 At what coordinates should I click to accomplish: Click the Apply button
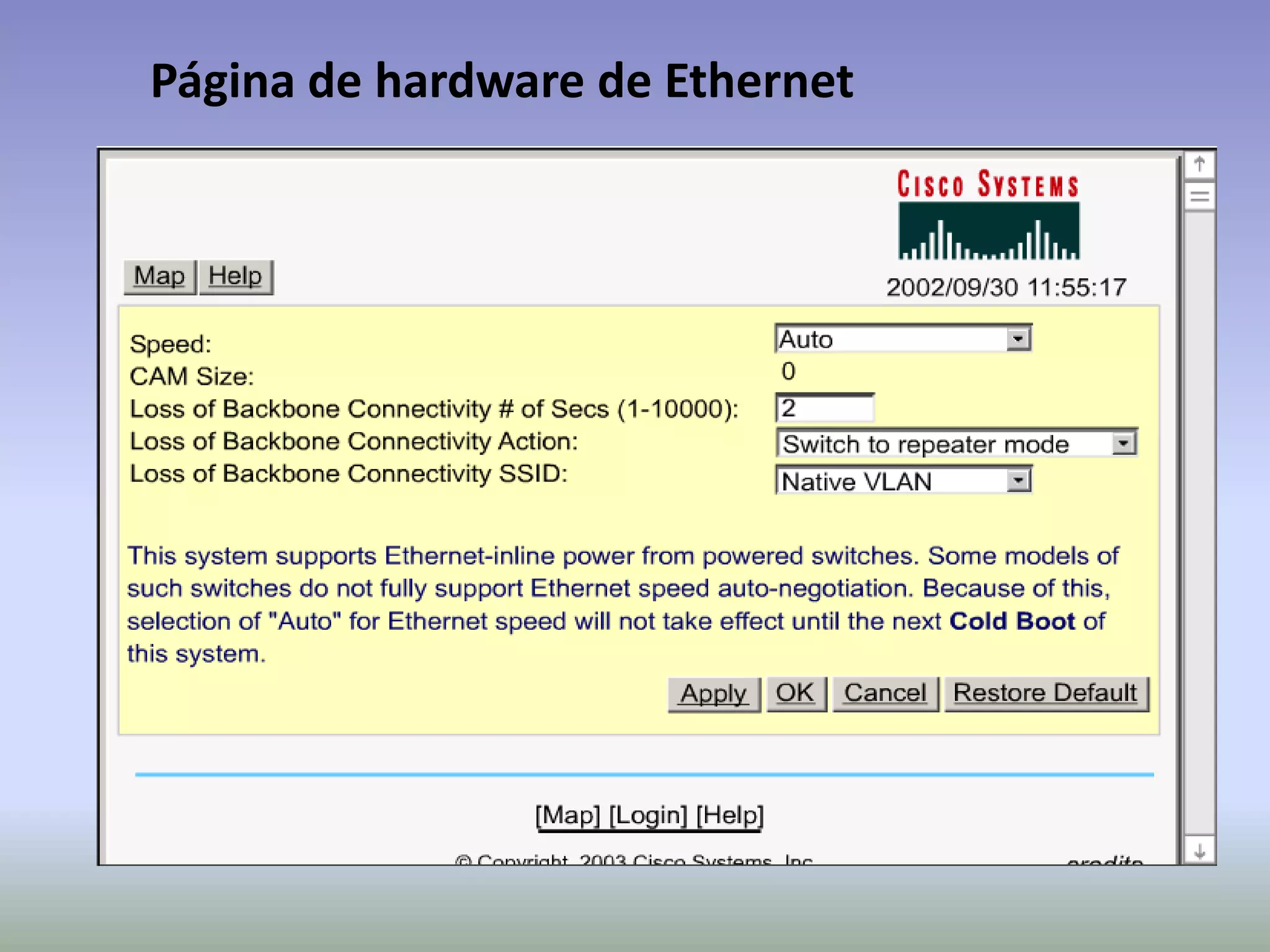click(714, 694)
